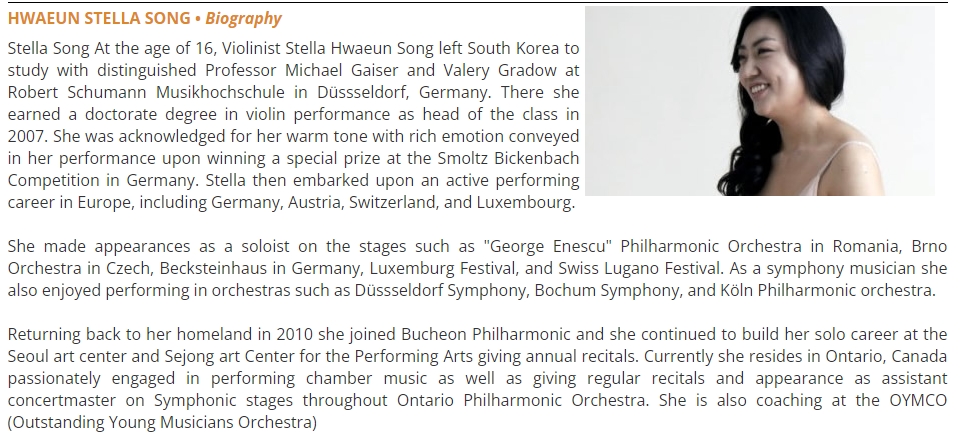Image resolution: width=971 pixels, height=436 pixels.
Task: Click the words Bucheon Philharmonic
Action: click(x=486, y=334)
